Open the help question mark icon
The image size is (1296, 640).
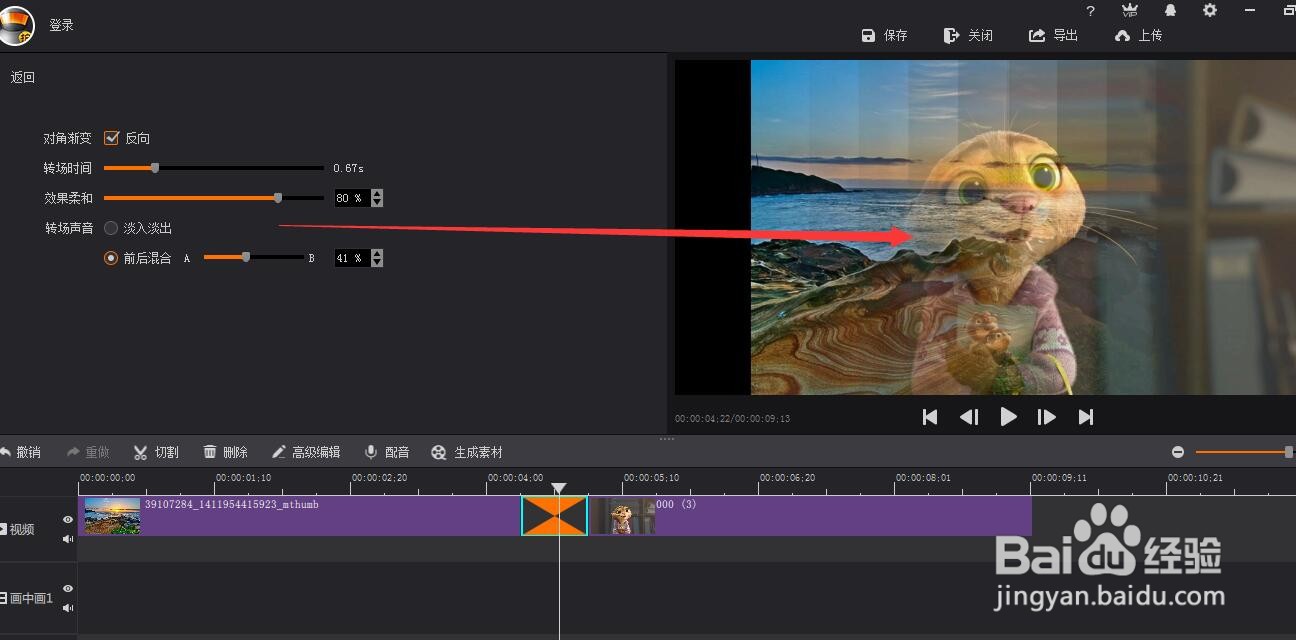pos(1090,11)
